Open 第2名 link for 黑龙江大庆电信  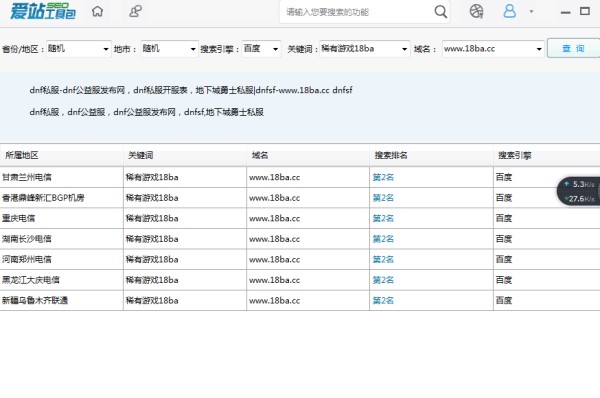[x=383, y=280]
